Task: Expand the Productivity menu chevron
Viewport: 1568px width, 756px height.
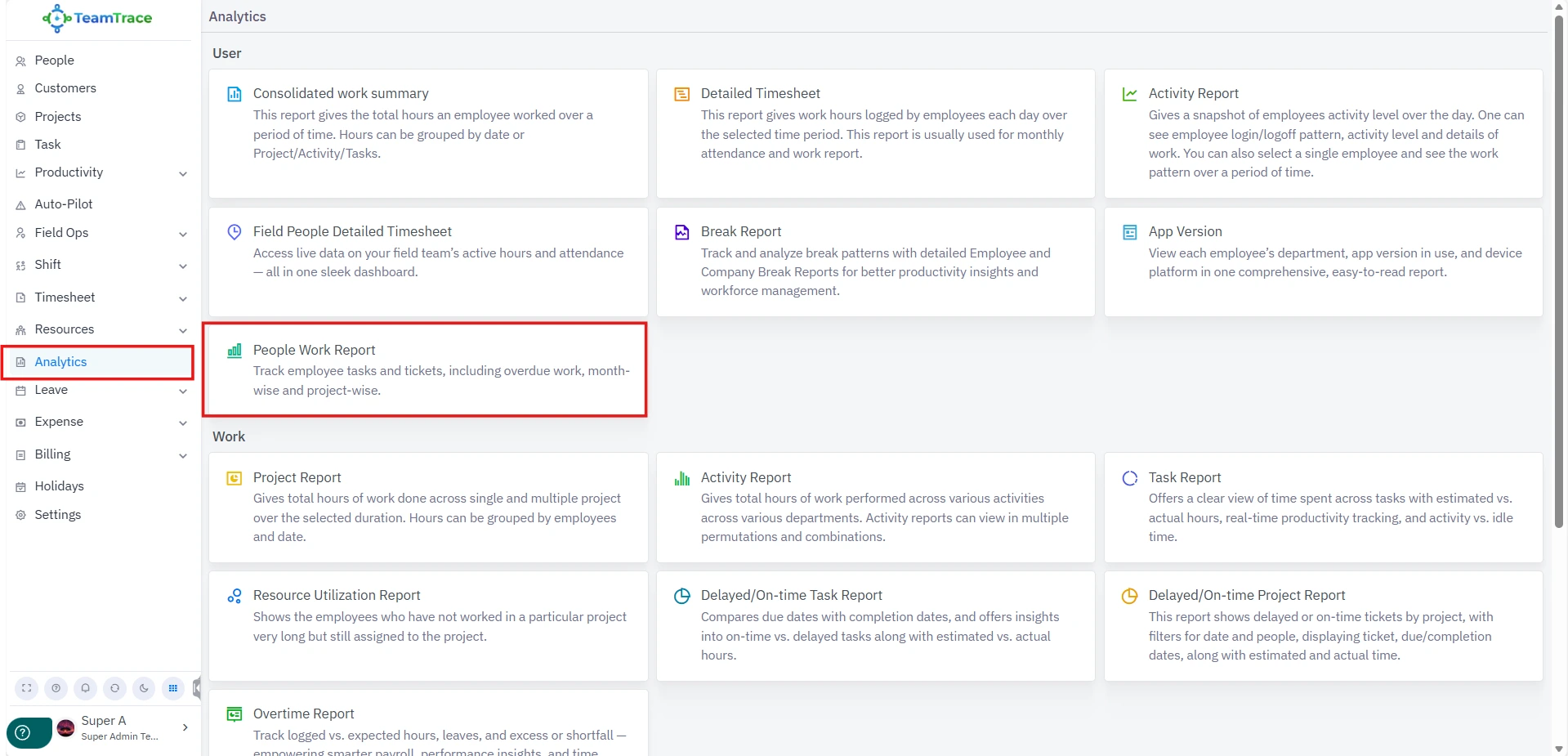Action: (x=183, y=173)
